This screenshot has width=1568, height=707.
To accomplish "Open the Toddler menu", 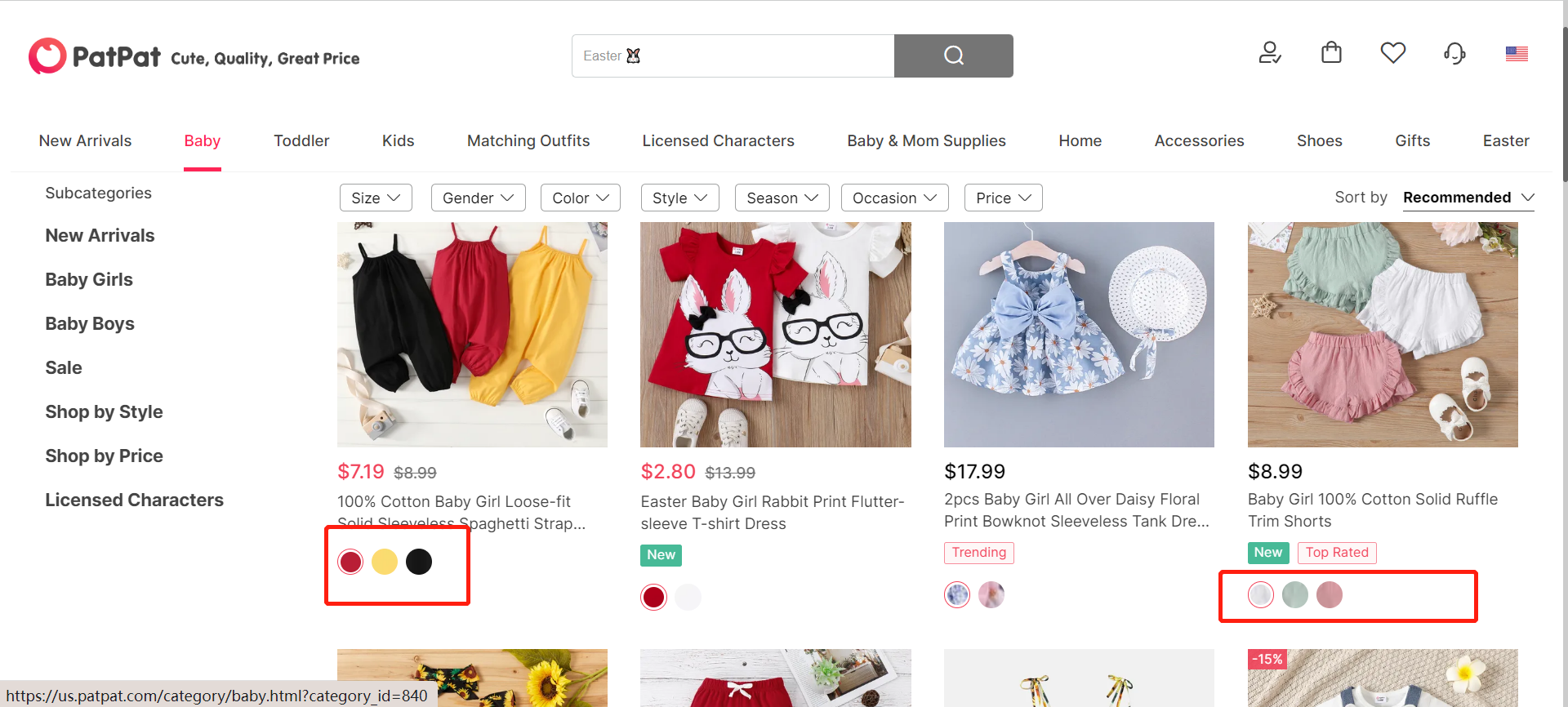I will pyautogui.click(x=301, y=140).
